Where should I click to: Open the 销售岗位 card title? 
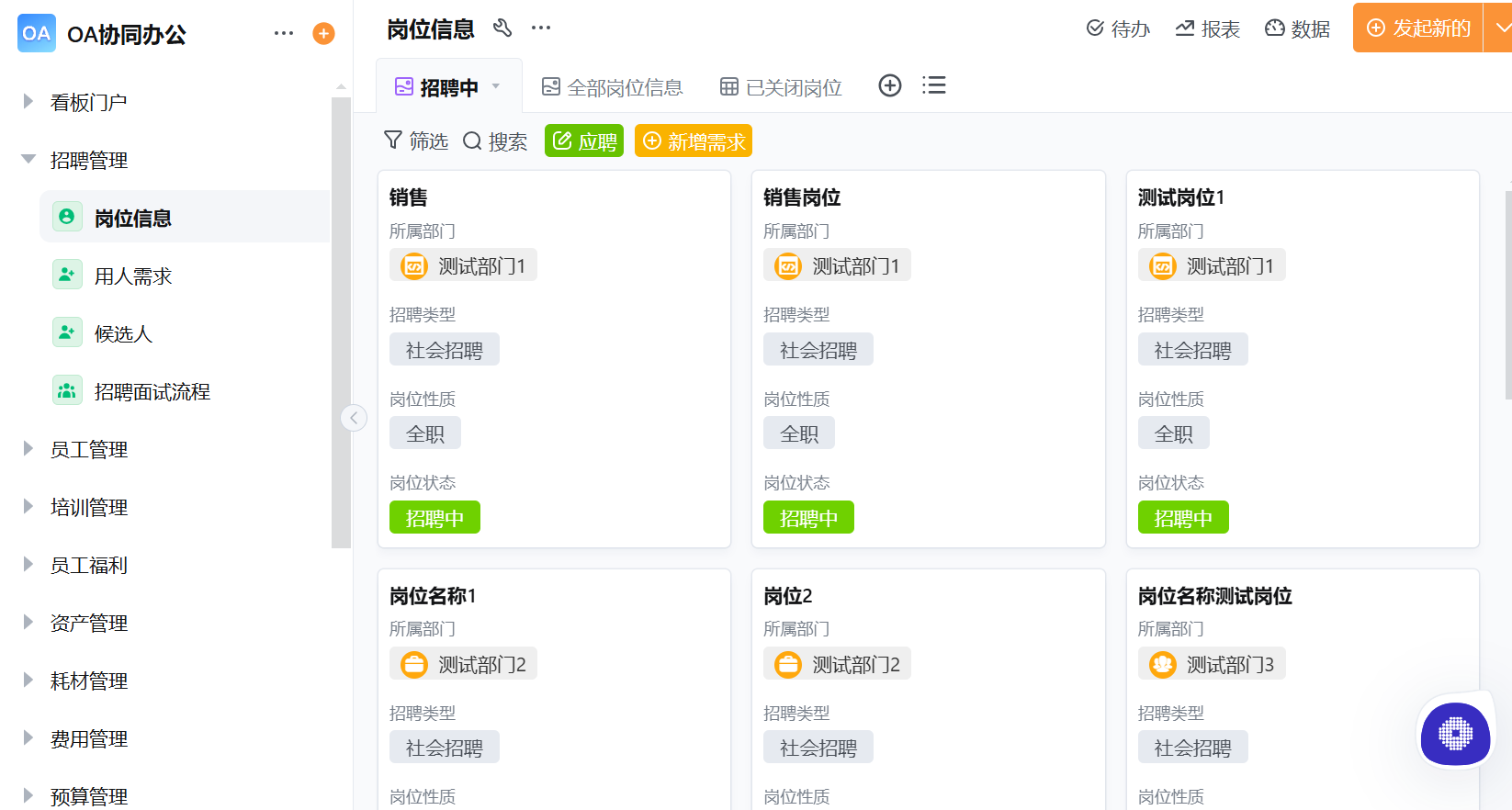click(802, 197)
